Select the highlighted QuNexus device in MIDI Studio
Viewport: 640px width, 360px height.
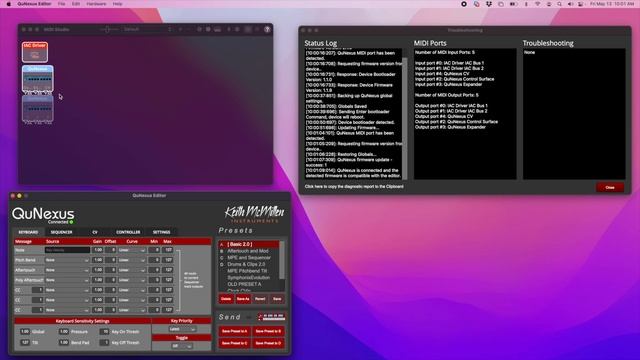(38, 79)
